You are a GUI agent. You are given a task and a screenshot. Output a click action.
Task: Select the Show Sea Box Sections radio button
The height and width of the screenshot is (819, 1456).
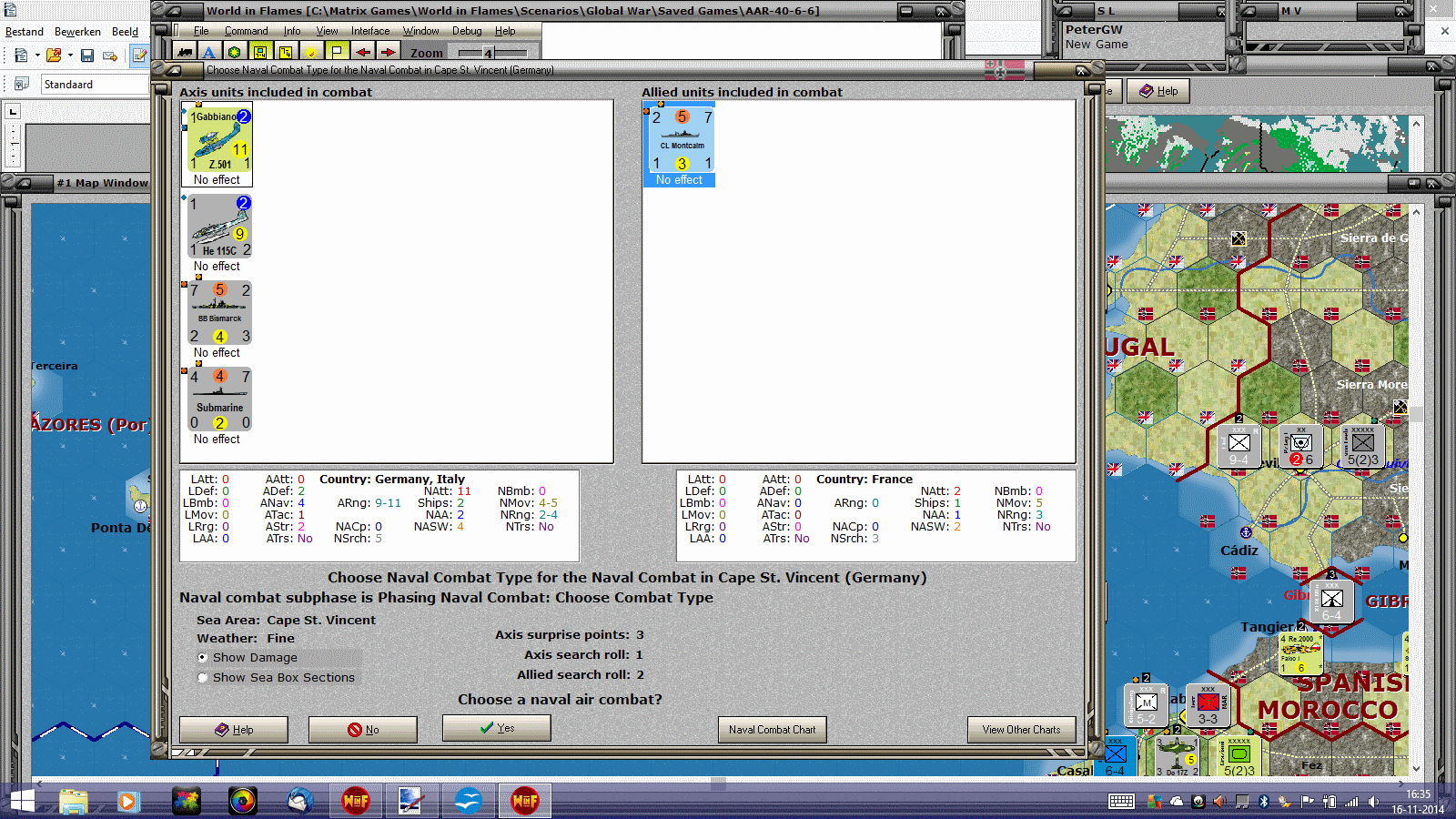tap(203, 677)
